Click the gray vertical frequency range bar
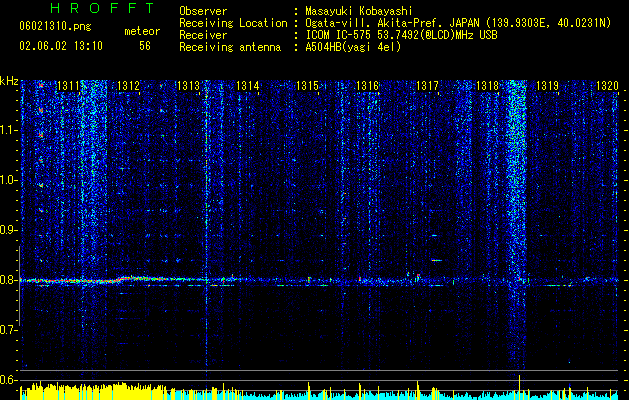629x400 pixels. [20, 286]
